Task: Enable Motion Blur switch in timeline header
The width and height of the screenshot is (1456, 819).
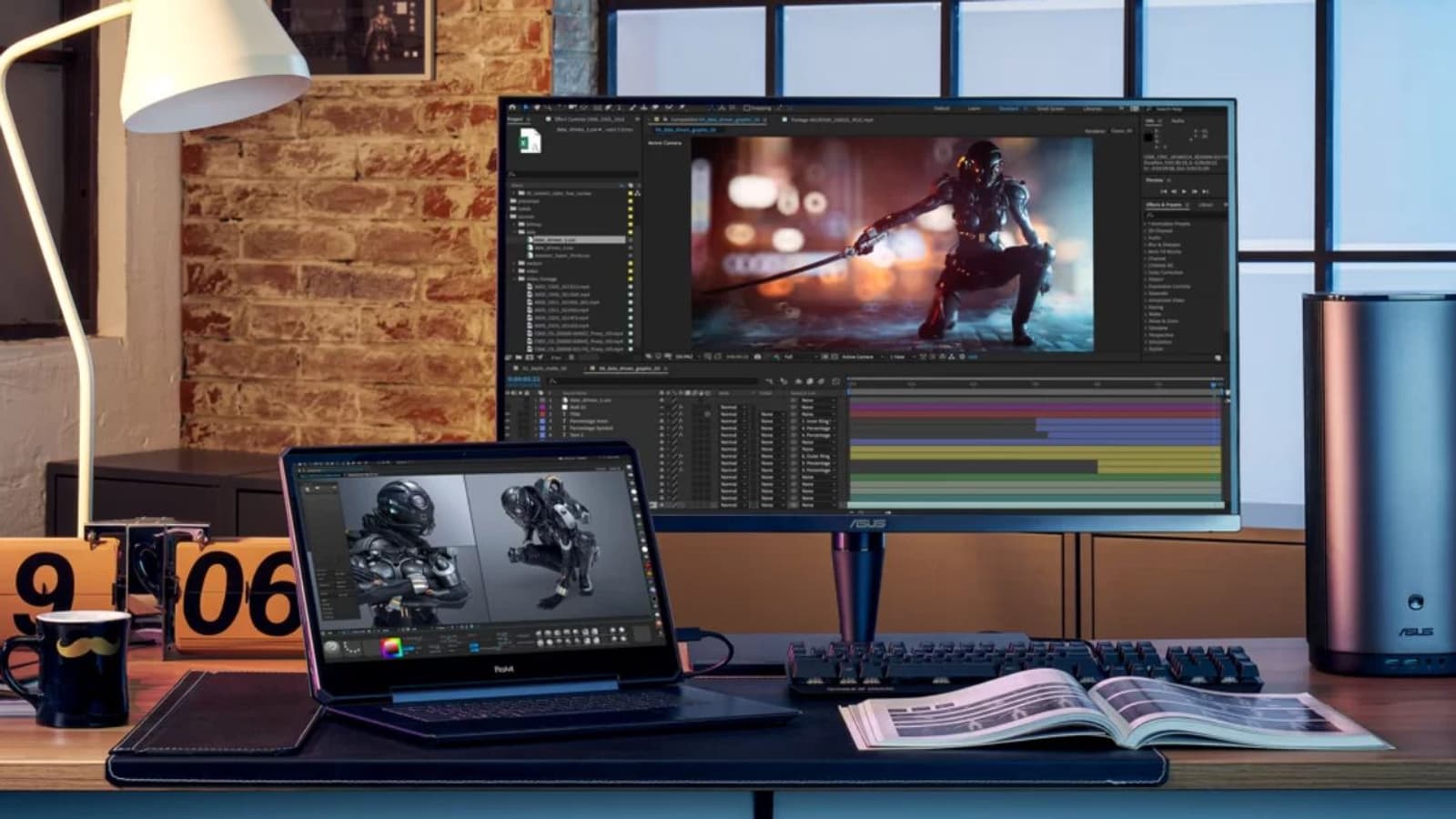Action: (822, 381)
